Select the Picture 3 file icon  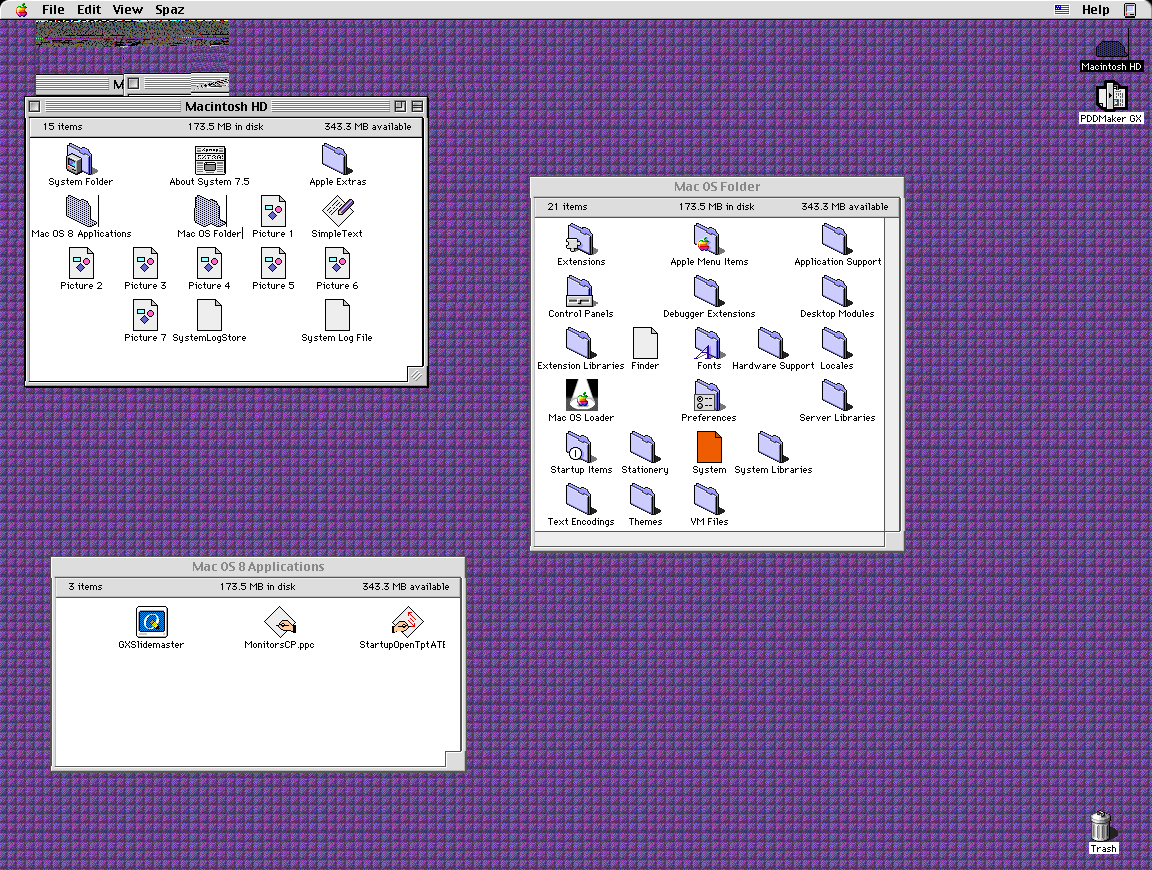(x=145, y=264)
